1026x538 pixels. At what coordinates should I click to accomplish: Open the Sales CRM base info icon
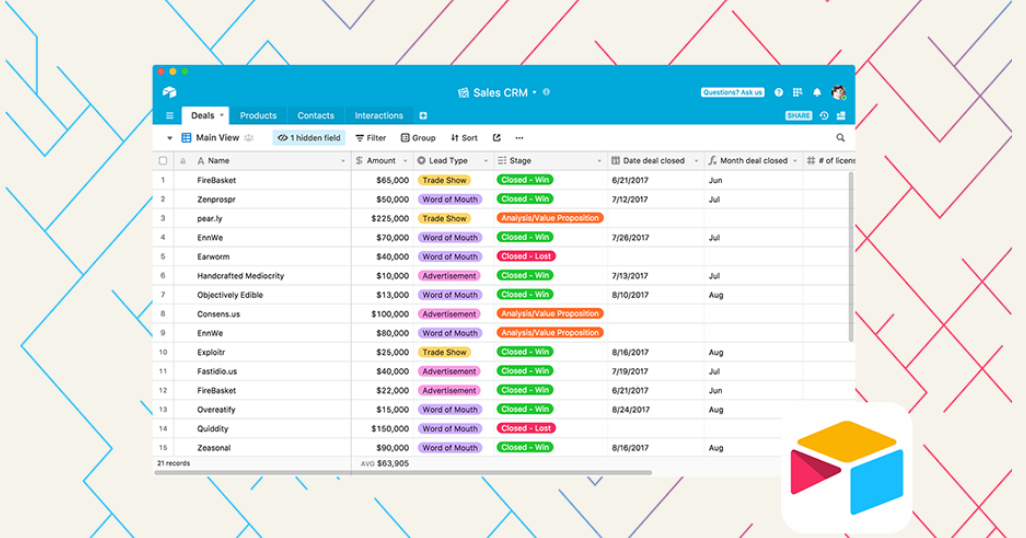546,92
